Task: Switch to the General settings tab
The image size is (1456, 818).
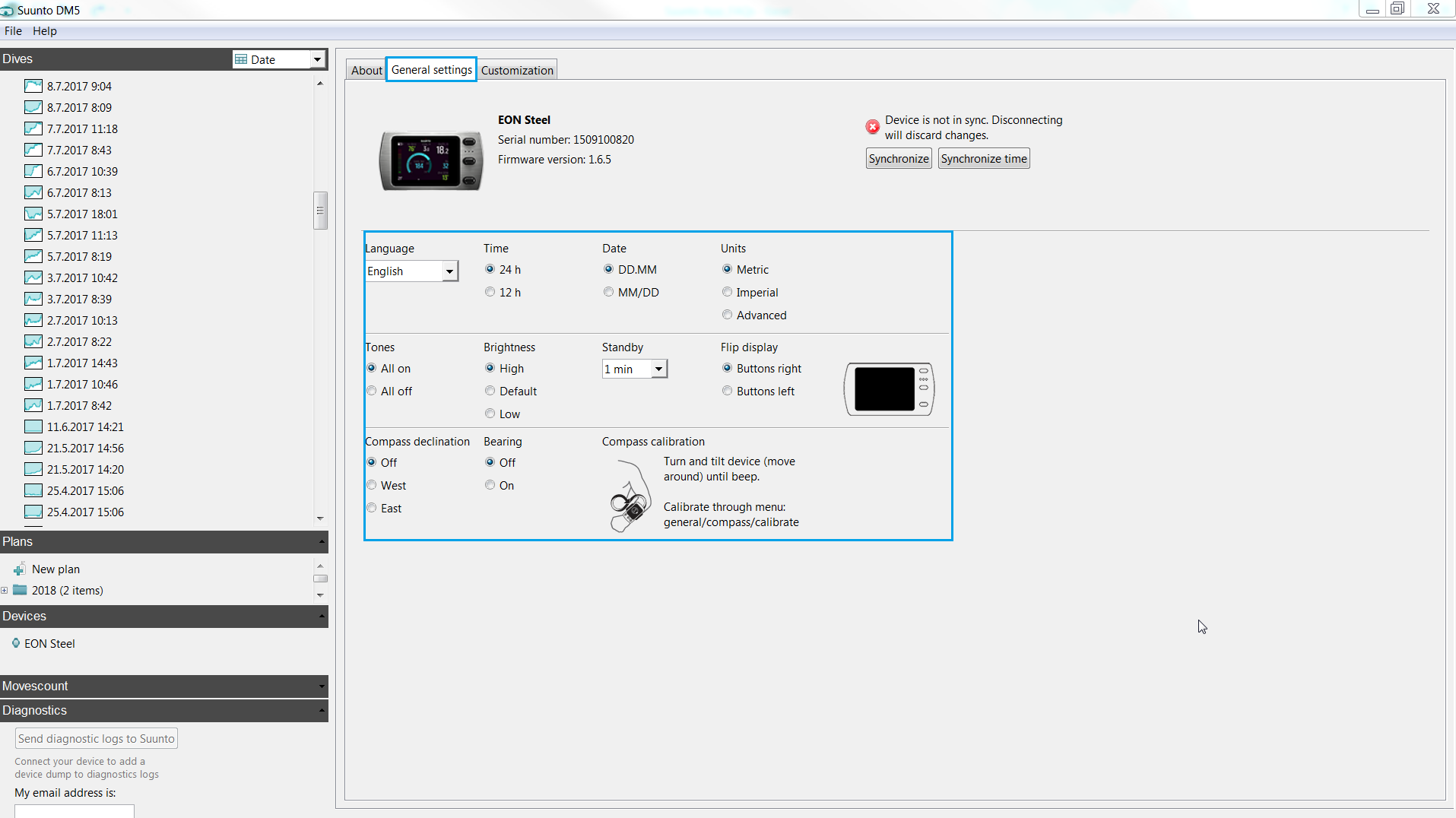Action: [431, 69]
